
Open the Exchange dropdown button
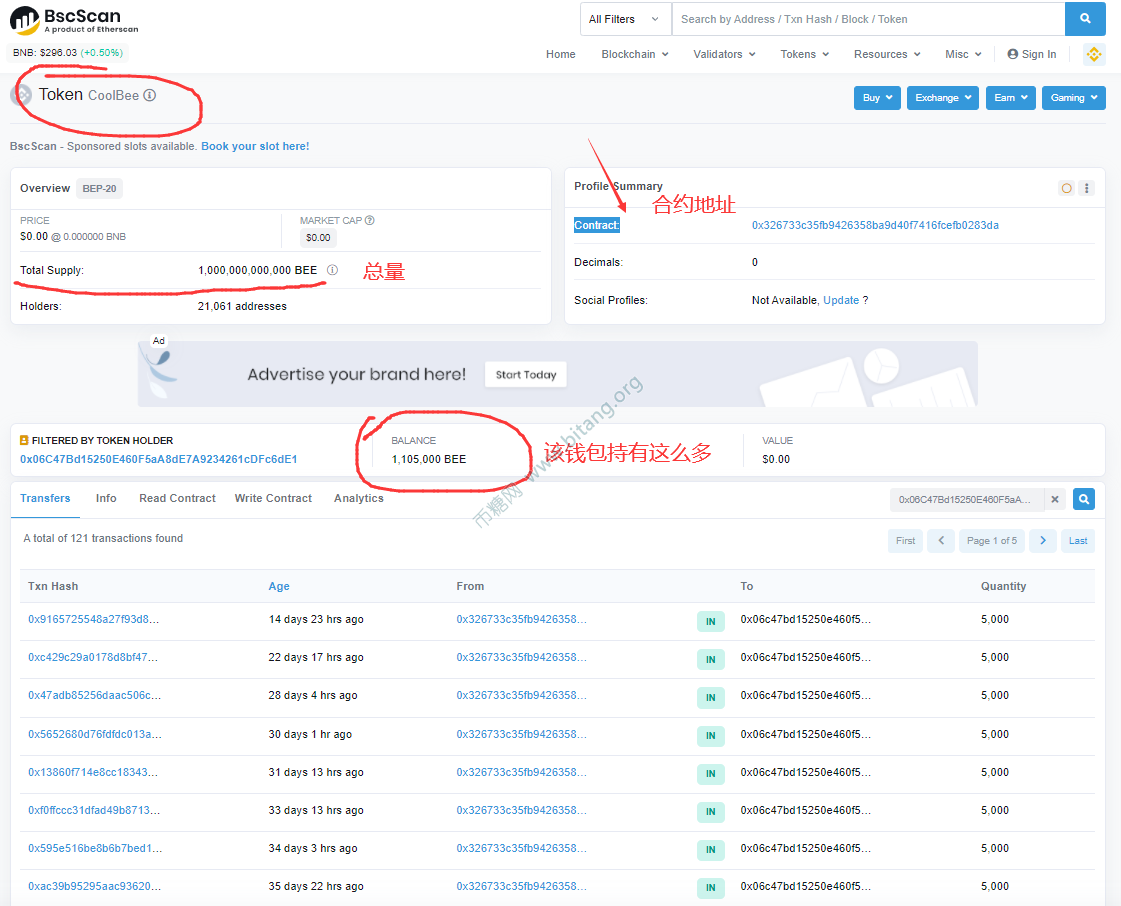[943, 98]
